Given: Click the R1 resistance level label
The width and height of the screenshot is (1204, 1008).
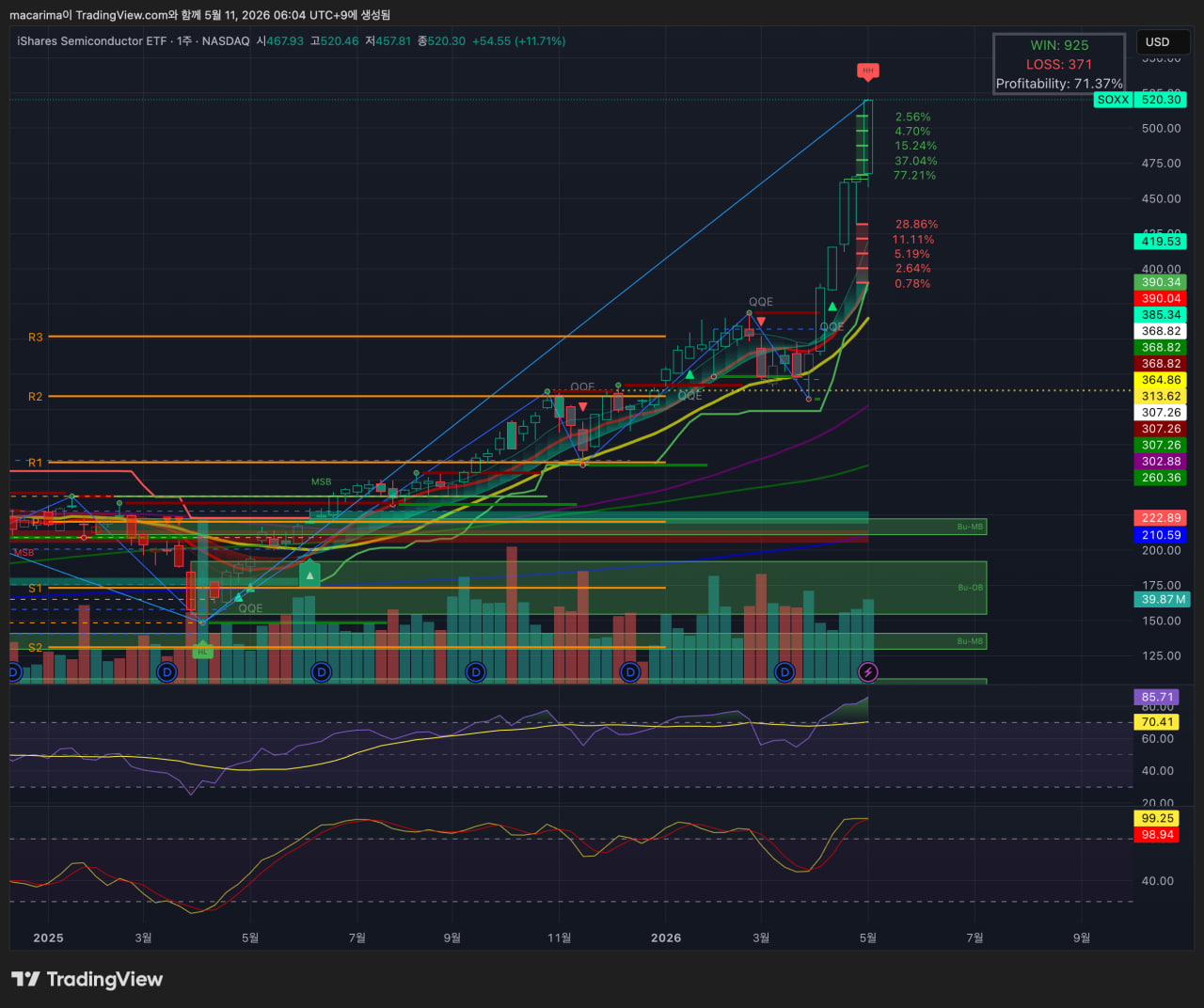Looking at the screenshot, I should coord(36,463).
